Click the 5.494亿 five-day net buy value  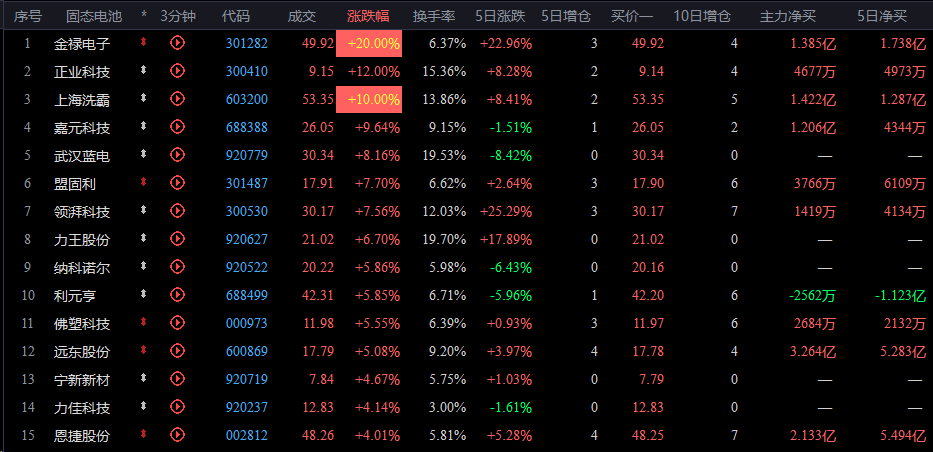[903, 435]
